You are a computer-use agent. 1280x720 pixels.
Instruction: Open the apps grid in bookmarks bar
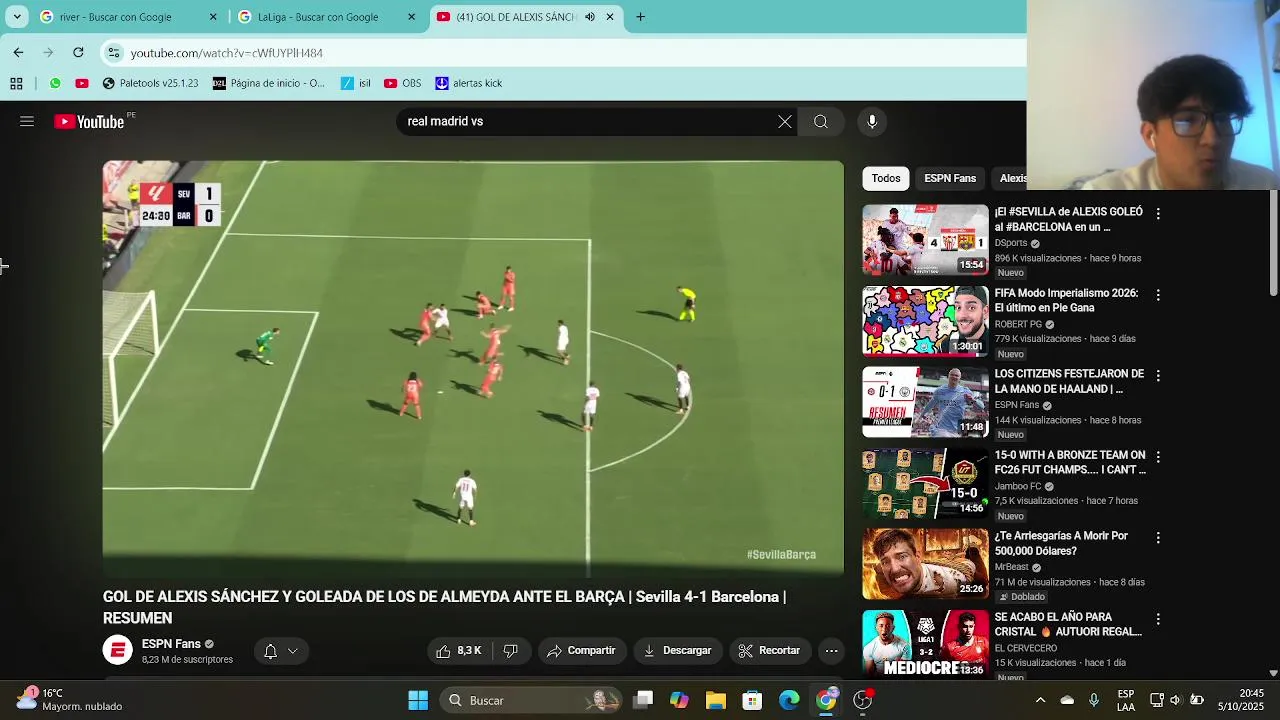coord(16,83)
